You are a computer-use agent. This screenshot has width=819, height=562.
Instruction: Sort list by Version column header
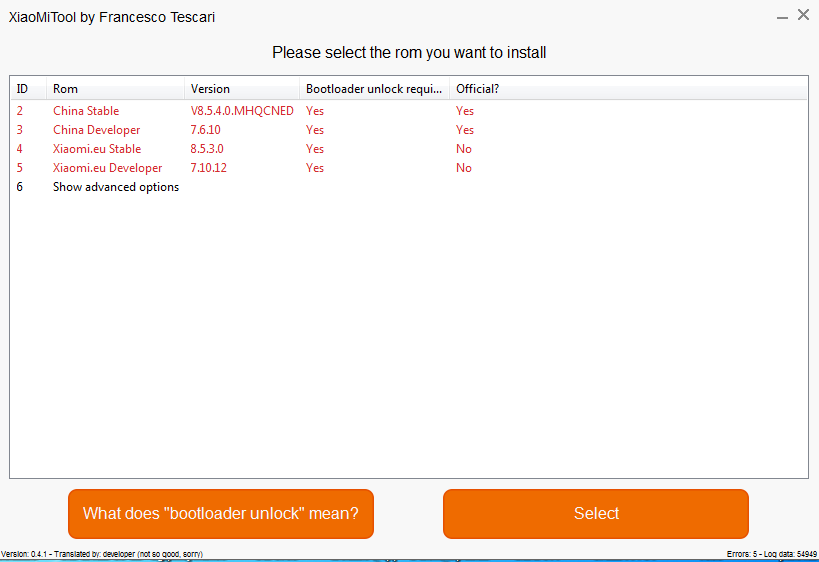242,89
